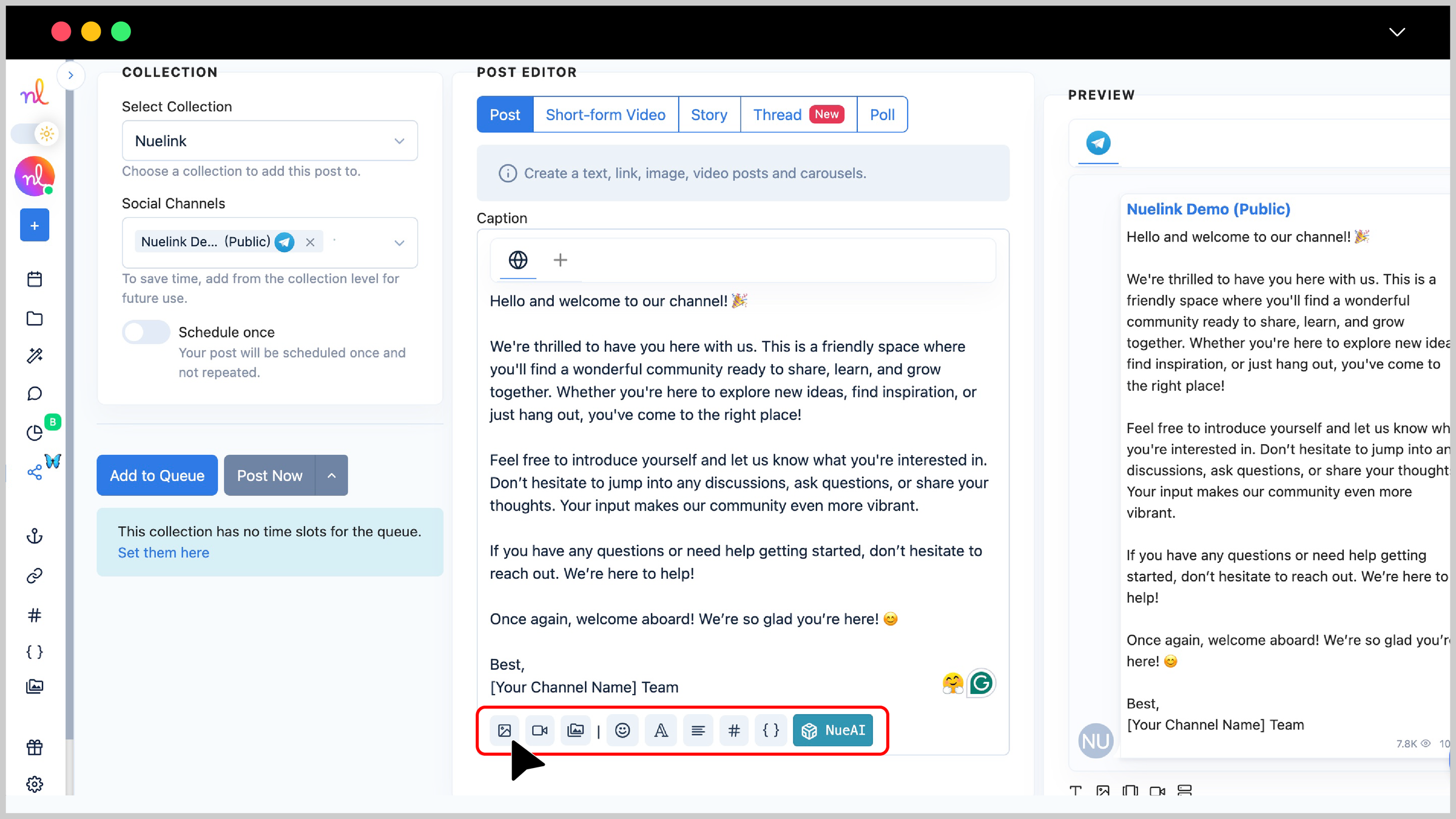The height and width of the screenshot is (819, 1456).
Task: Switch to the Short-form Video tab
Action: 605,115
